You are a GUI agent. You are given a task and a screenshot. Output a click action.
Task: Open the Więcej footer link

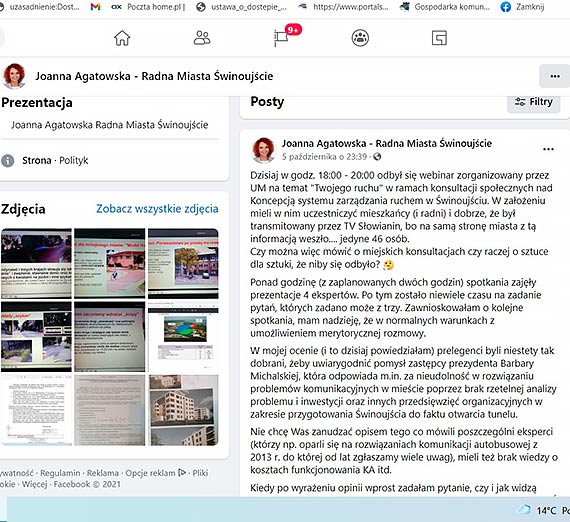pyautogui.click(x=35, y=484)
